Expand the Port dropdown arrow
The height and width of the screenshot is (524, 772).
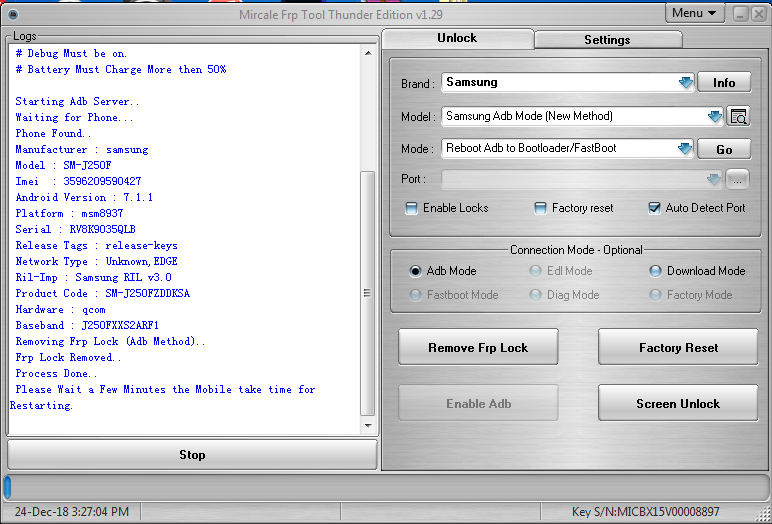point(714,179)
